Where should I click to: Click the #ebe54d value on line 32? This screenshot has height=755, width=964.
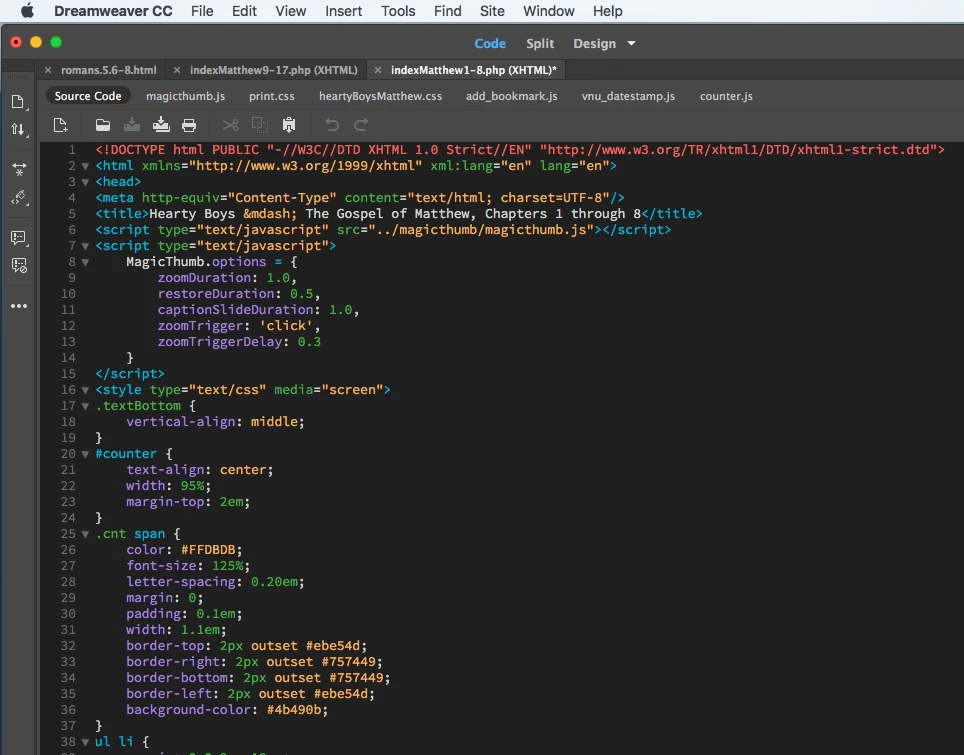[x=333, y=646]
